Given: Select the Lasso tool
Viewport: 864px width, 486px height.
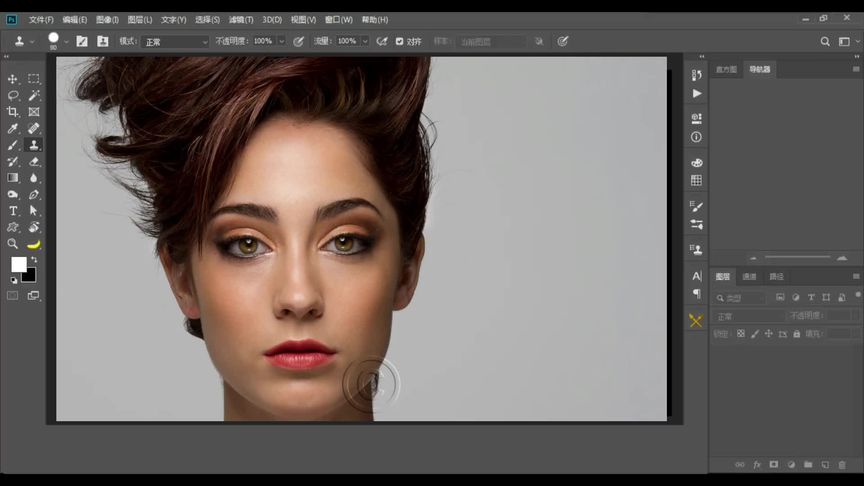Looking at the screenshot, I should click(x=13, y=95).
